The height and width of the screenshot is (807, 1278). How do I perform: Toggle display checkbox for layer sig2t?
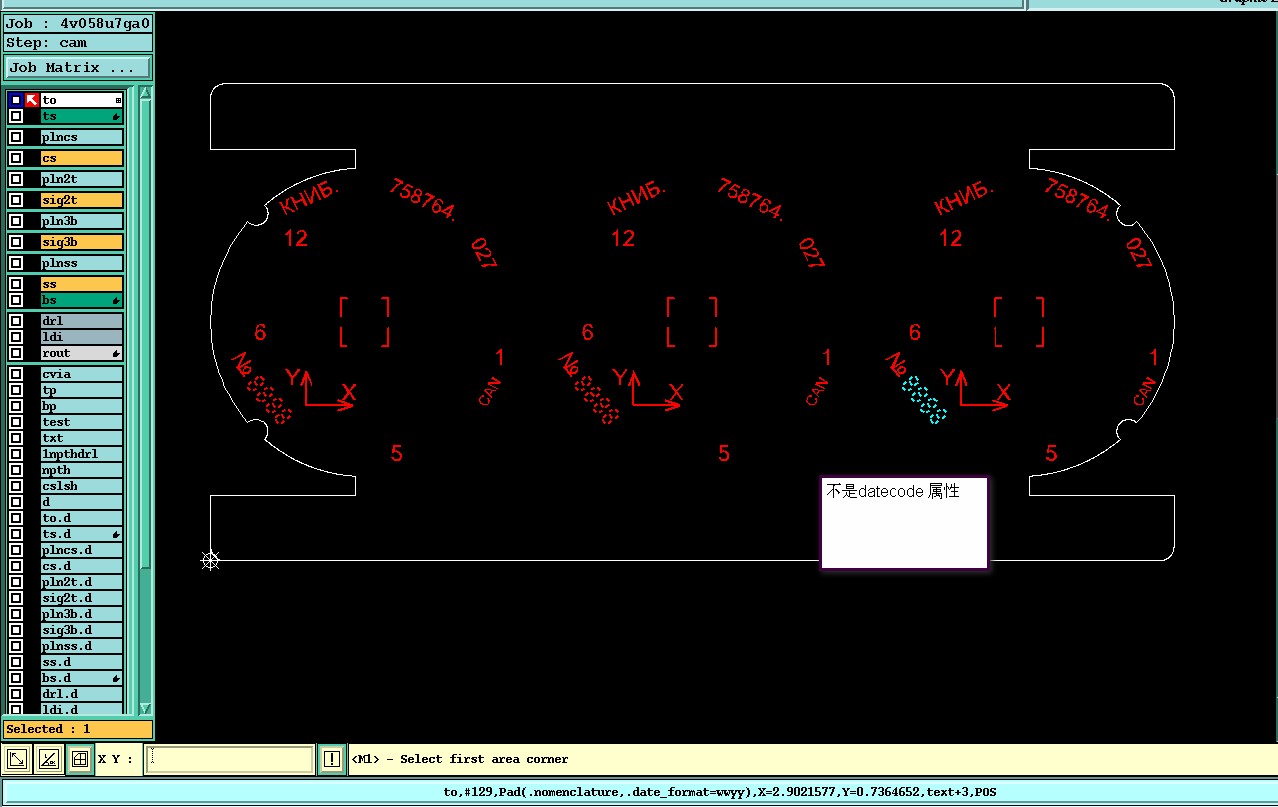click(x=15, y=200)
